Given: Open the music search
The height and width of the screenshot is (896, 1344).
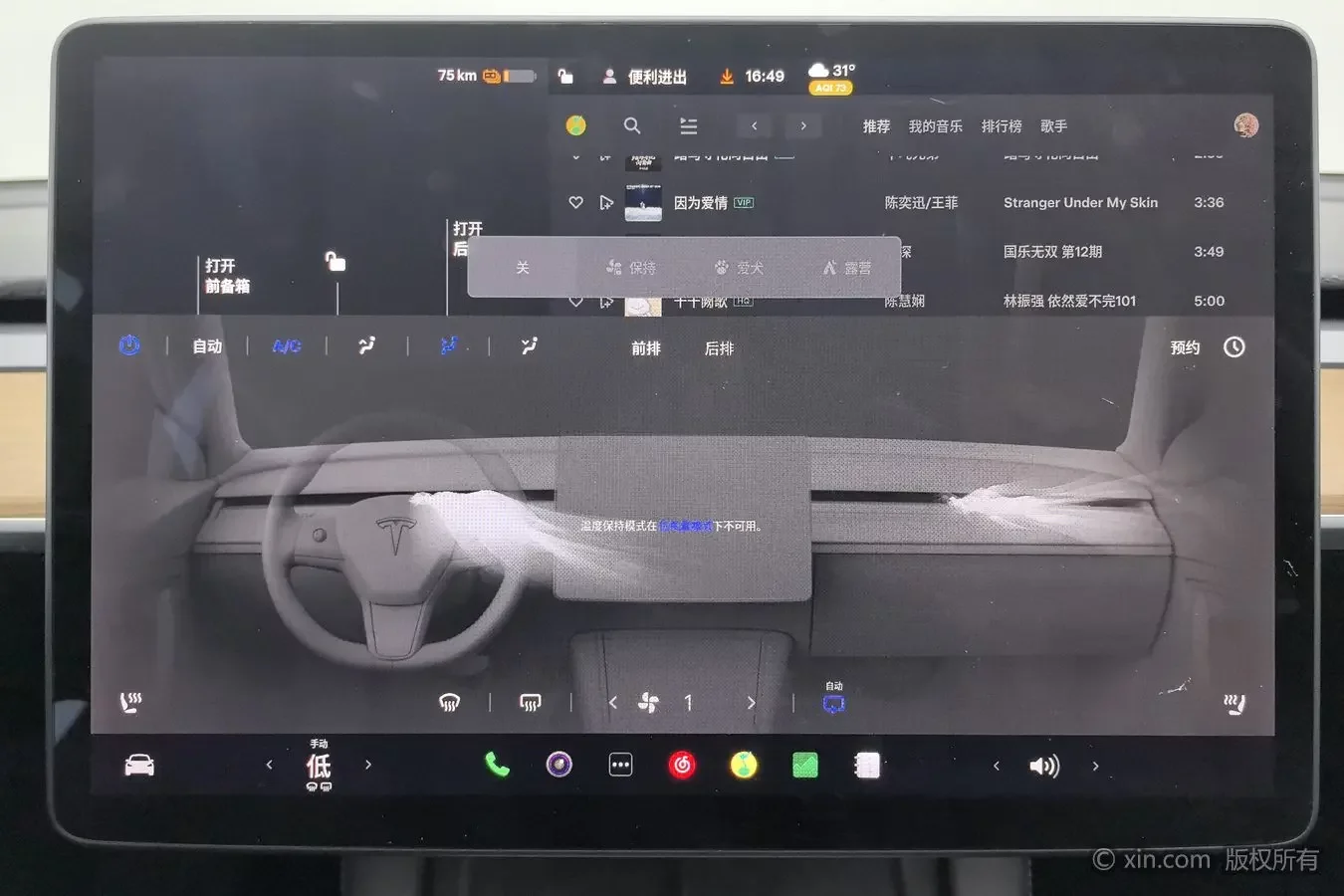Looking at the screenshot, I should (632, 125).
